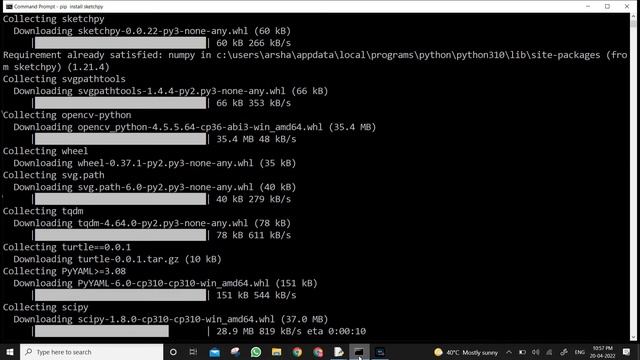This screenshot has width=640, height=360.
Task: Click 'Downloading scipy-1.8.0-cp310' line
Action: pyautogui.click(x=171, y=319)
